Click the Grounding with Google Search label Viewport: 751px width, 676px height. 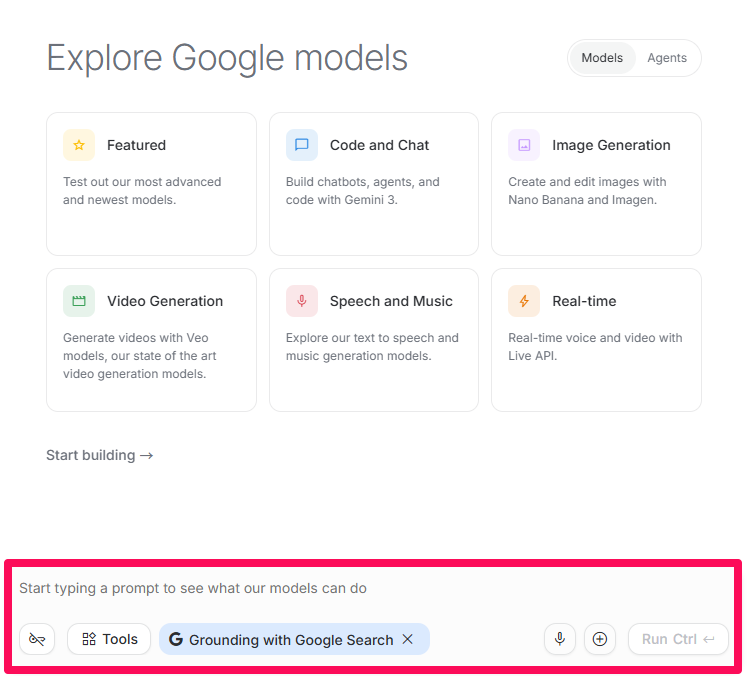pos(291,640)
